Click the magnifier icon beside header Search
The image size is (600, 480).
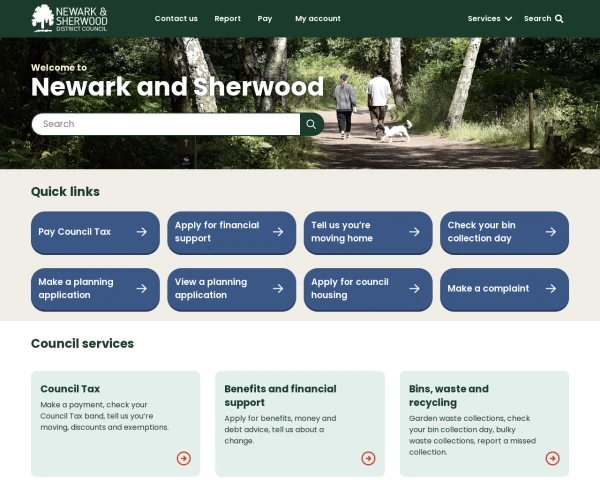[559, 19]
